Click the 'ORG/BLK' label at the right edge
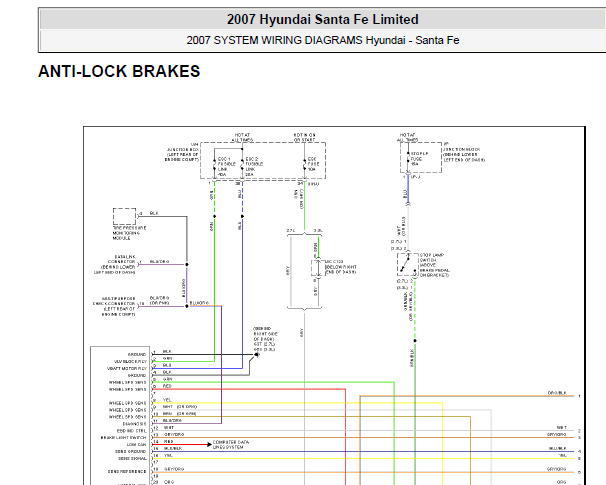Image resolution: width=606 pixels, height=485 pixels. [x=557, y=393]
